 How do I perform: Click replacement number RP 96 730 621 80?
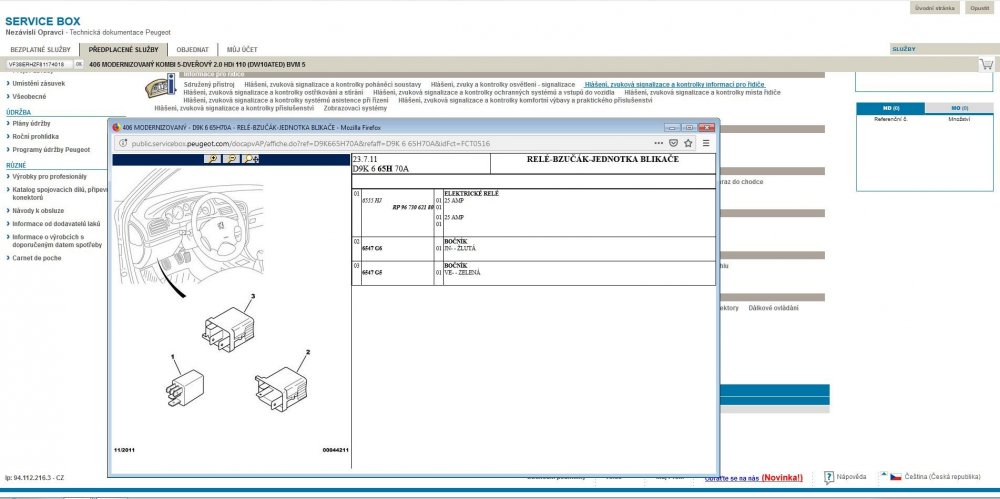(413, 208)
